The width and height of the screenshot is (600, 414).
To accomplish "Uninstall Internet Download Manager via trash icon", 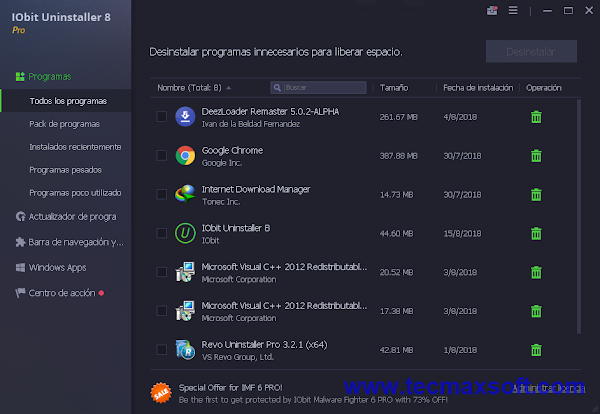I will click(536, 194).
